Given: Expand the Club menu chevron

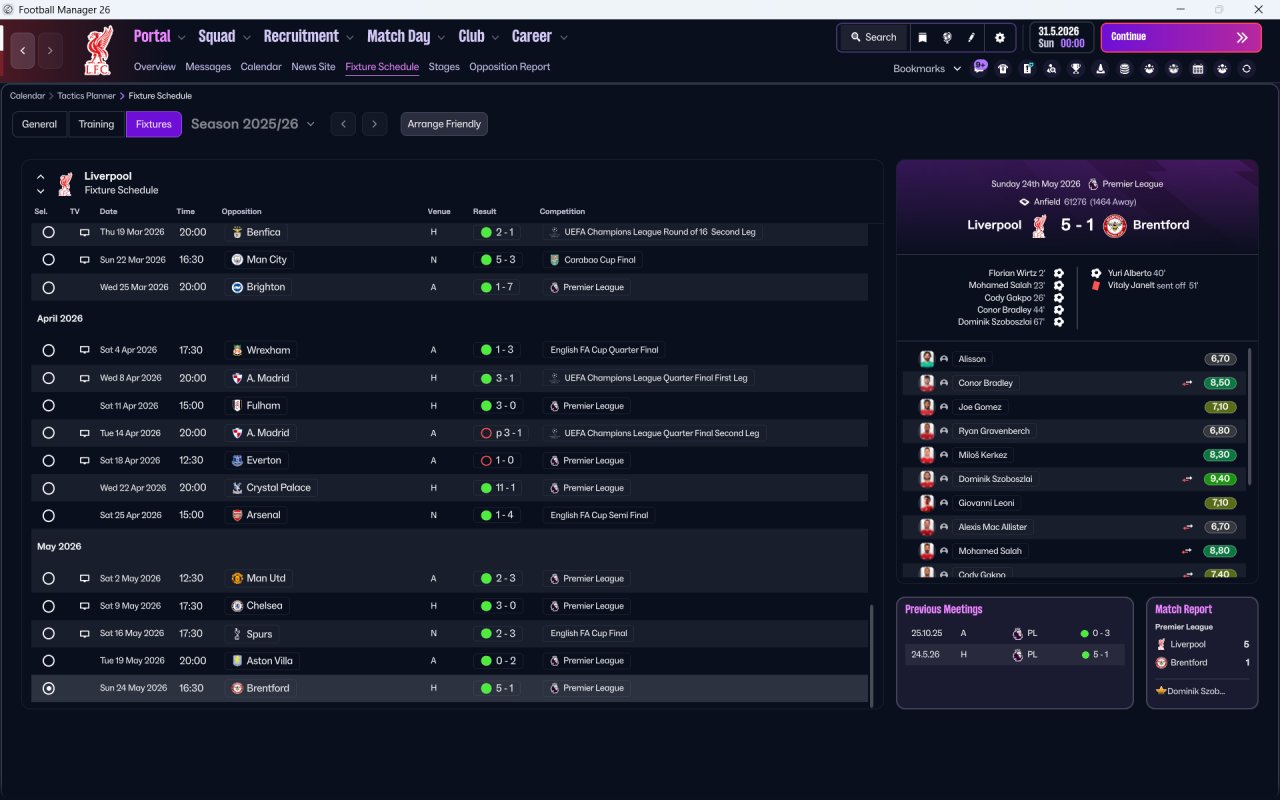Looking at the screenshot, I should click(x=494, y=38).
